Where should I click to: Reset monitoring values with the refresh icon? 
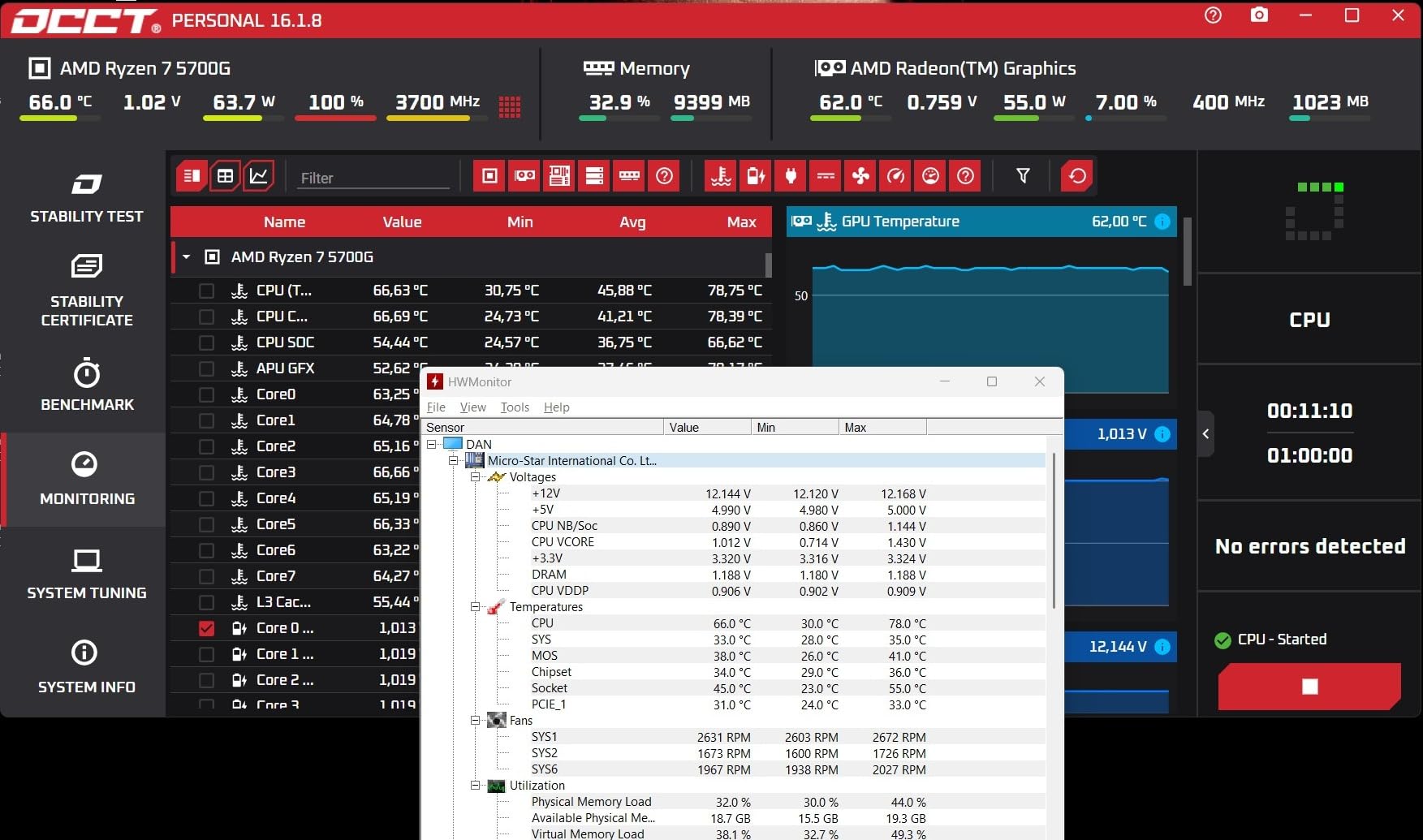click(1077, 176)
